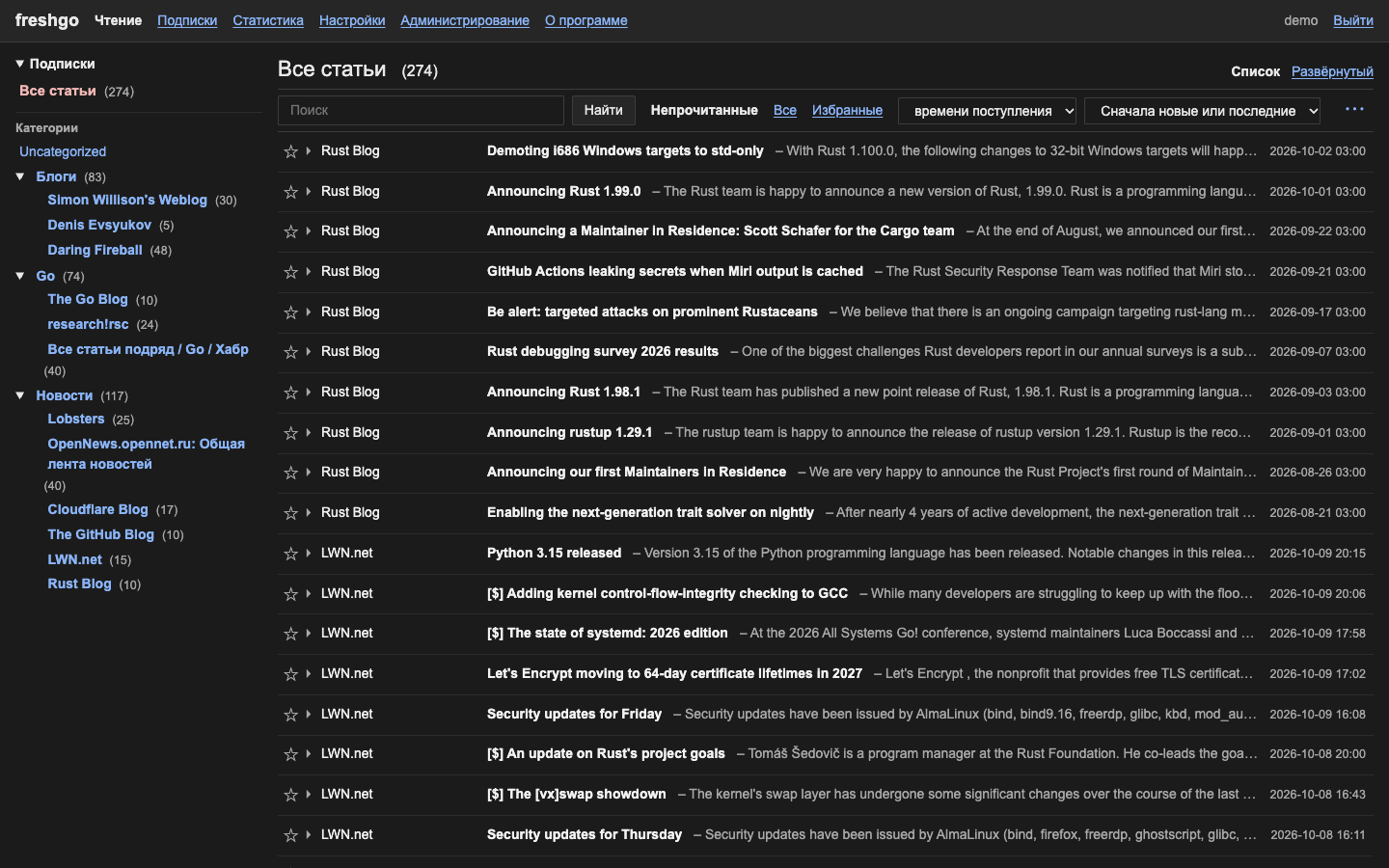1389x868 pixels.
Task: Star 'Be alert: targeted attacks' article
Action: tap(290, 312)
